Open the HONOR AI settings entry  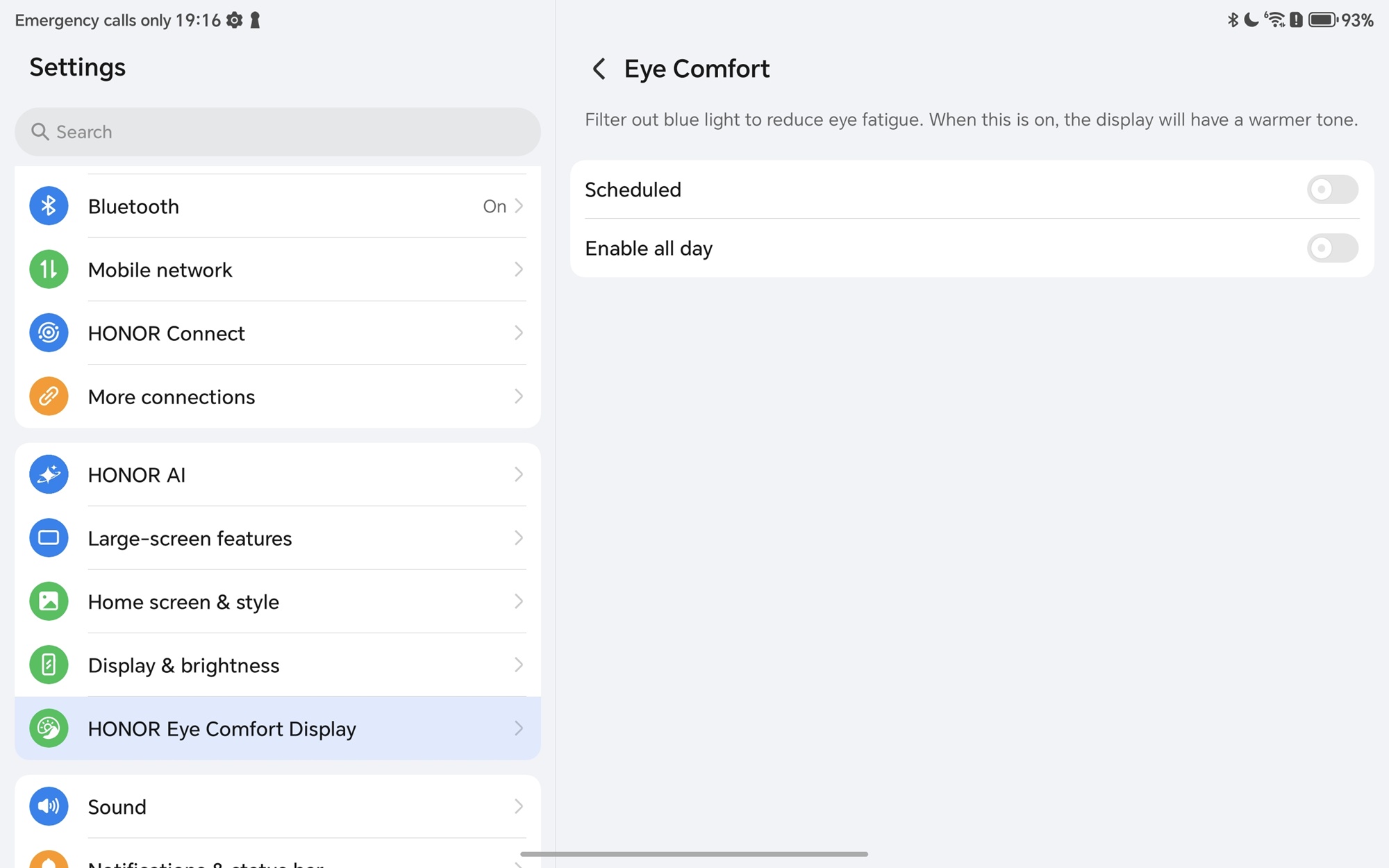pos(137,475)
